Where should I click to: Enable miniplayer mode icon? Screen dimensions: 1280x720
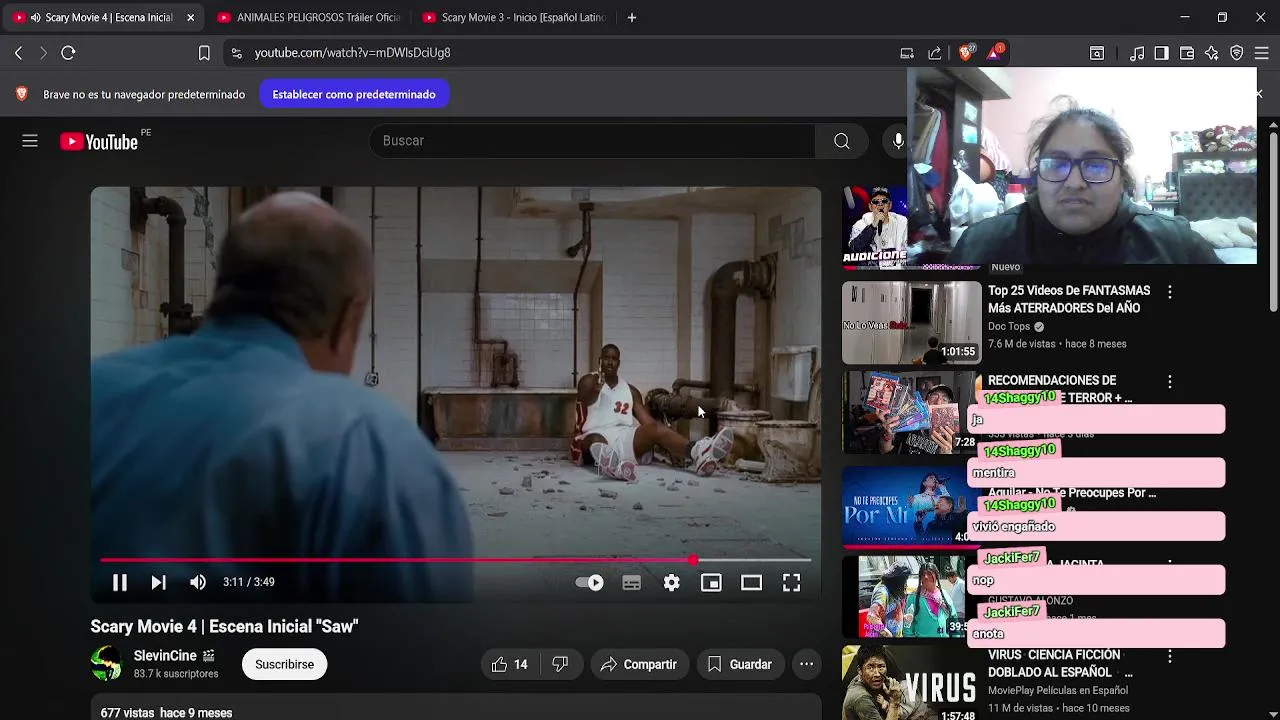coord(711,582)
